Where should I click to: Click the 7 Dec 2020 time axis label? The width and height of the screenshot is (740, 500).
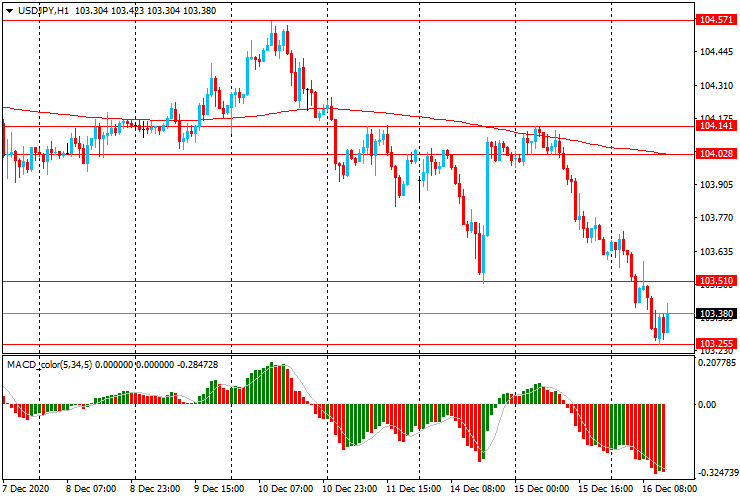pyautogui.click(x=25, y=488)
